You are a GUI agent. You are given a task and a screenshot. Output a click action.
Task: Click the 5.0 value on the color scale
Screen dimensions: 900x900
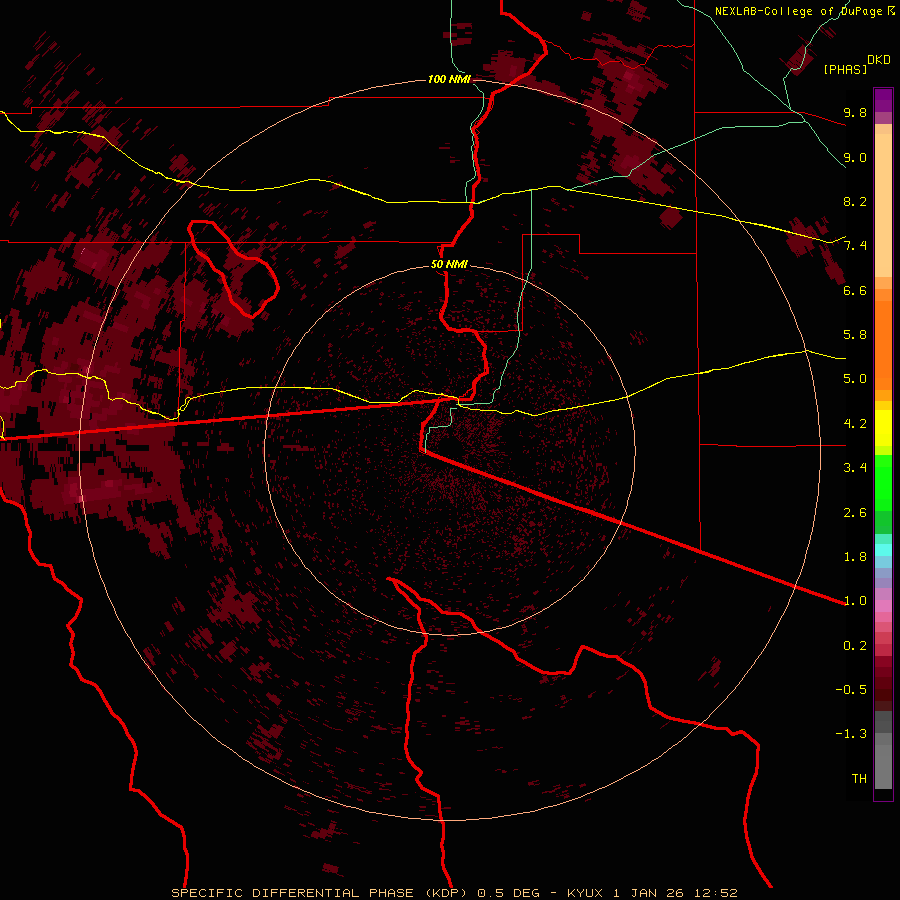[x=855, y=379]
